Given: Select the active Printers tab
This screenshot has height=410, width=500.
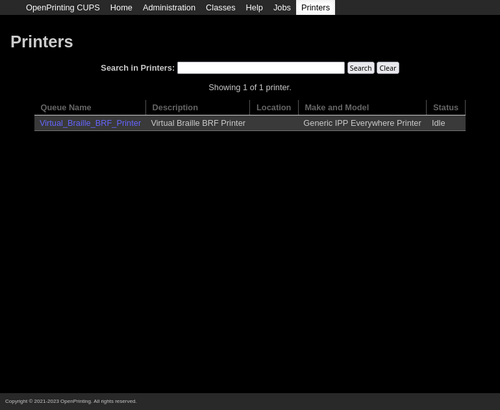Looking at the screenshot, I should 315,7.
